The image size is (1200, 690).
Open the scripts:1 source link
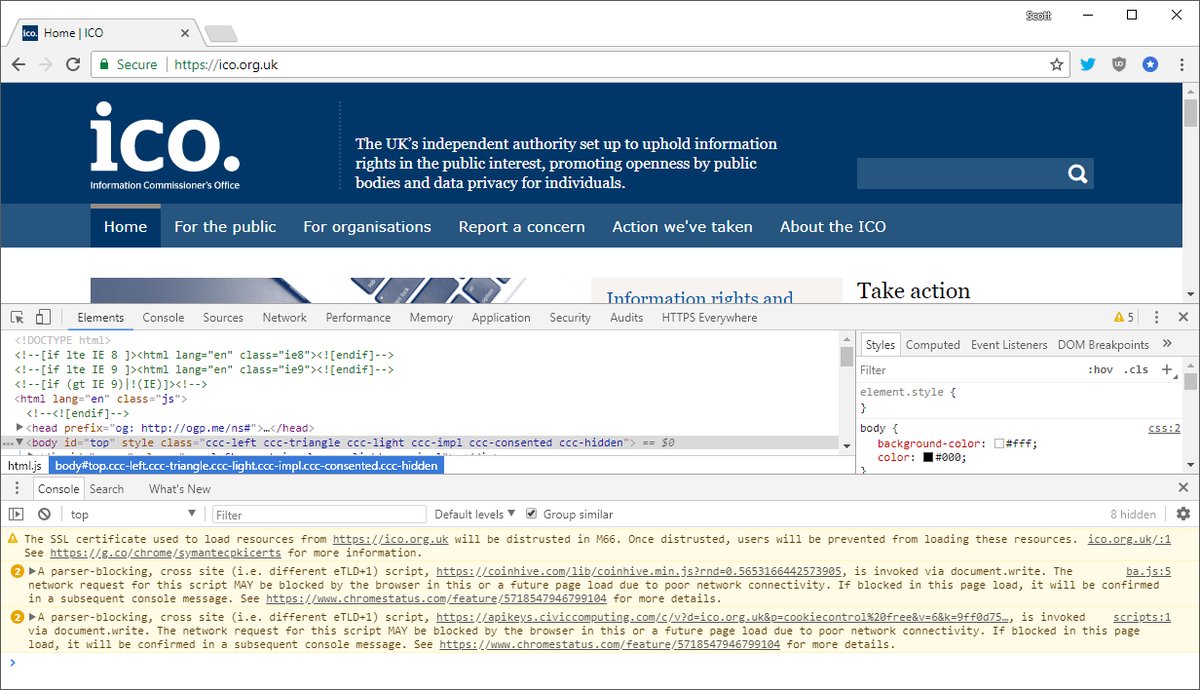point(1142,618)
